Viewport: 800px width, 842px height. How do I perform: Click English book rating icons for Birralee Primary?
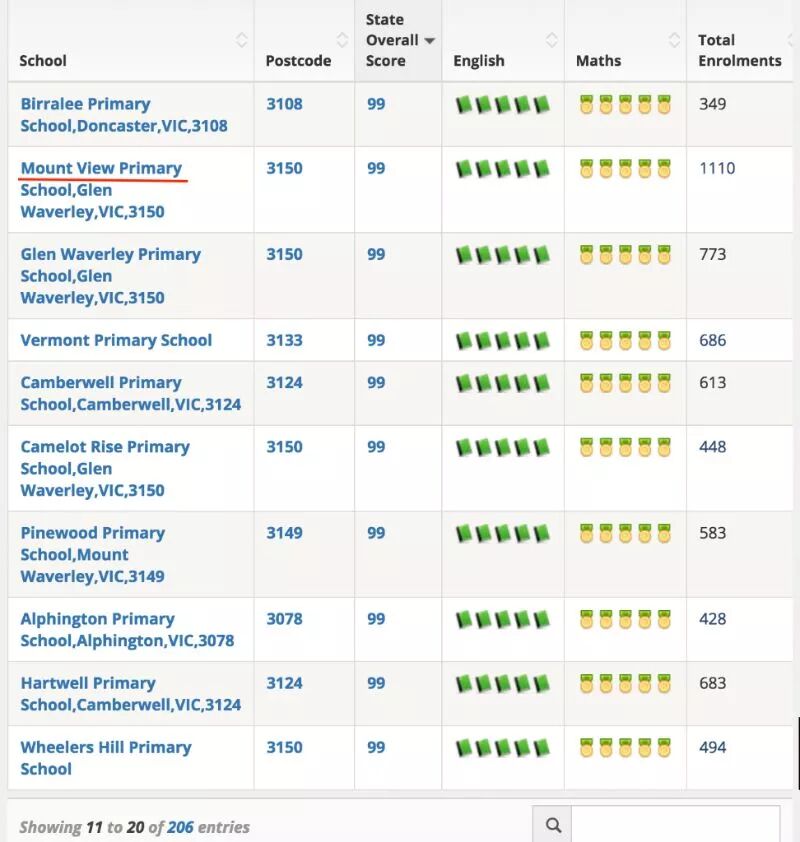pyautogui.click(x=503, y=104)
